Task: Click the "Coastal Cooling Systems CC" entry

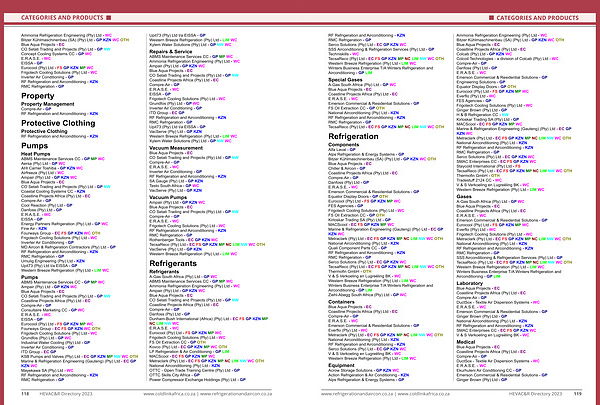Action: click(x=51, y=191)
